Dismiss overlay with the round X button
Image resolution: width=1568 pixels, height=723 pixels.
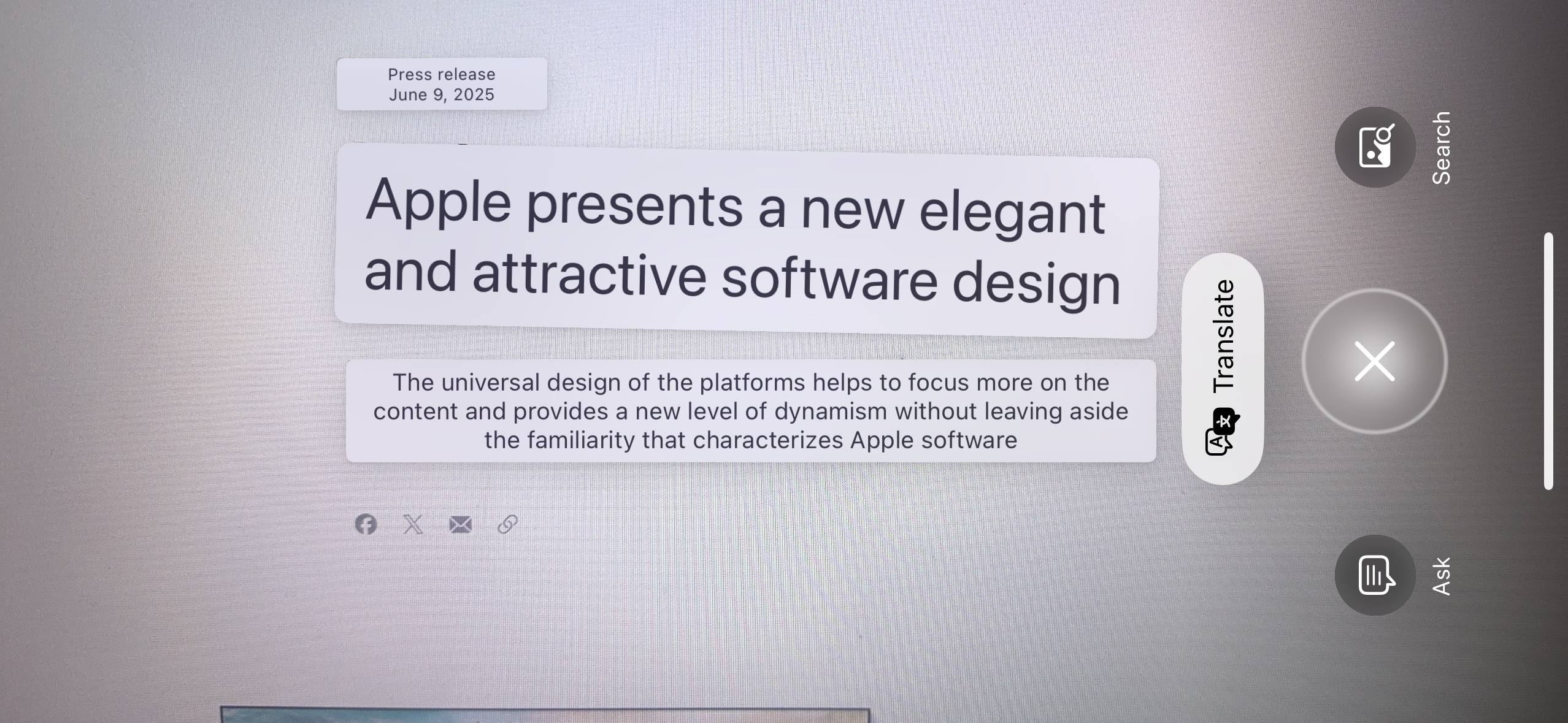pyautogui.click(x=1375, y=361)
